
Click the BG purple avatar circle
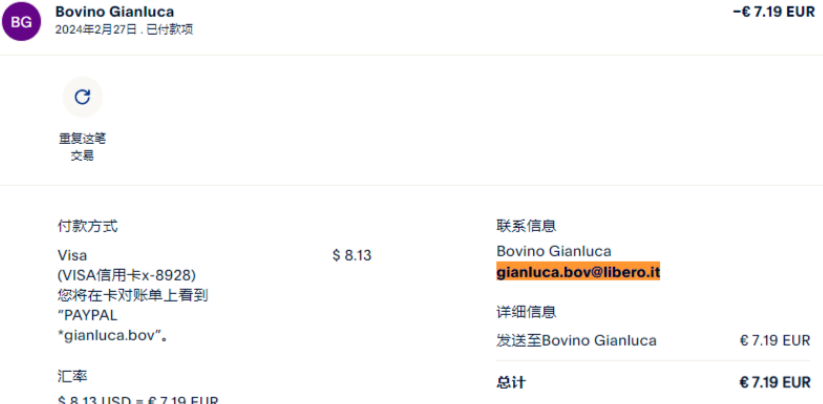pos(22,21)
